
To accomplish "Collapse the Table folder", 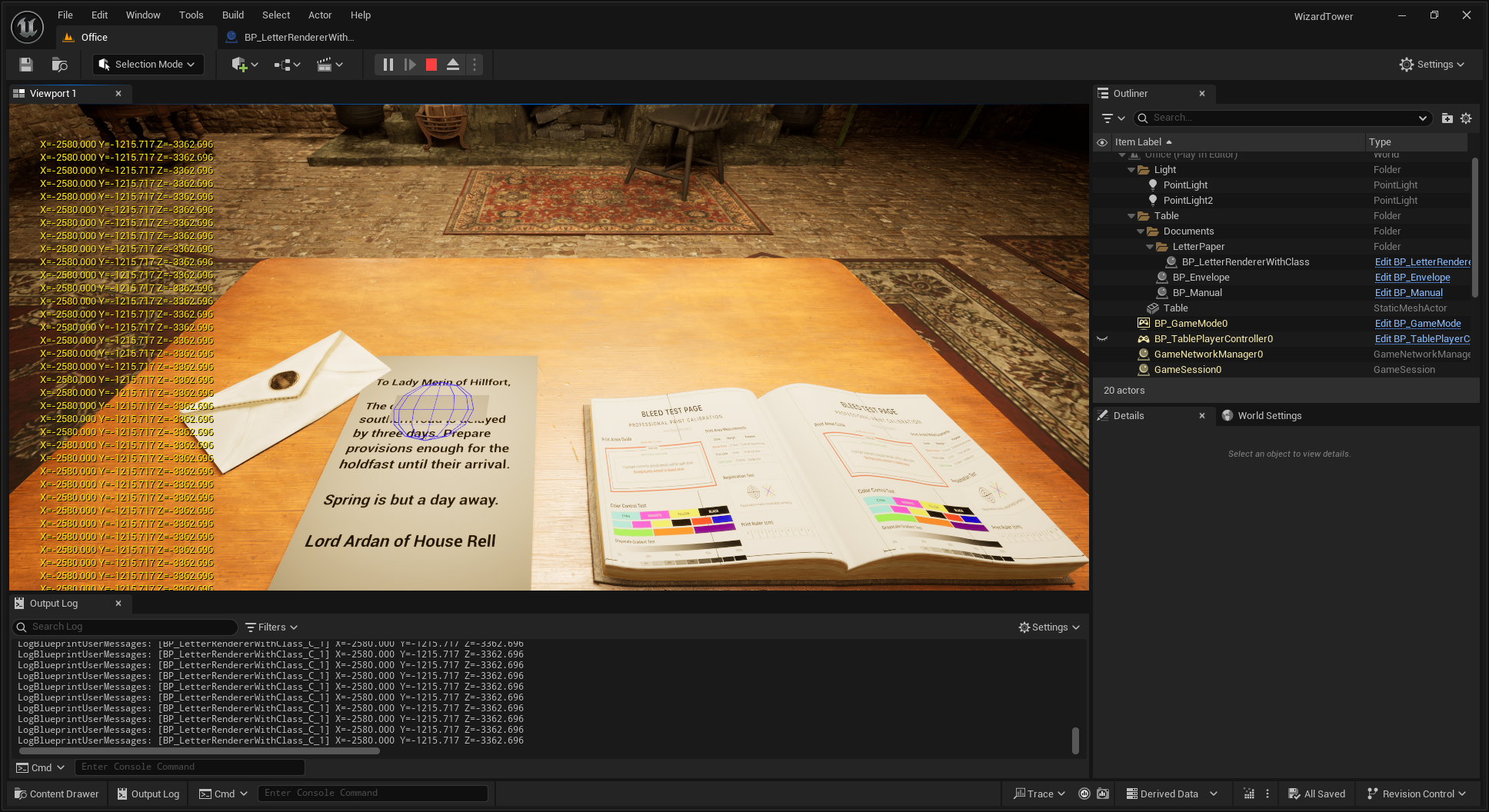I will click(x=1131, y=216).
